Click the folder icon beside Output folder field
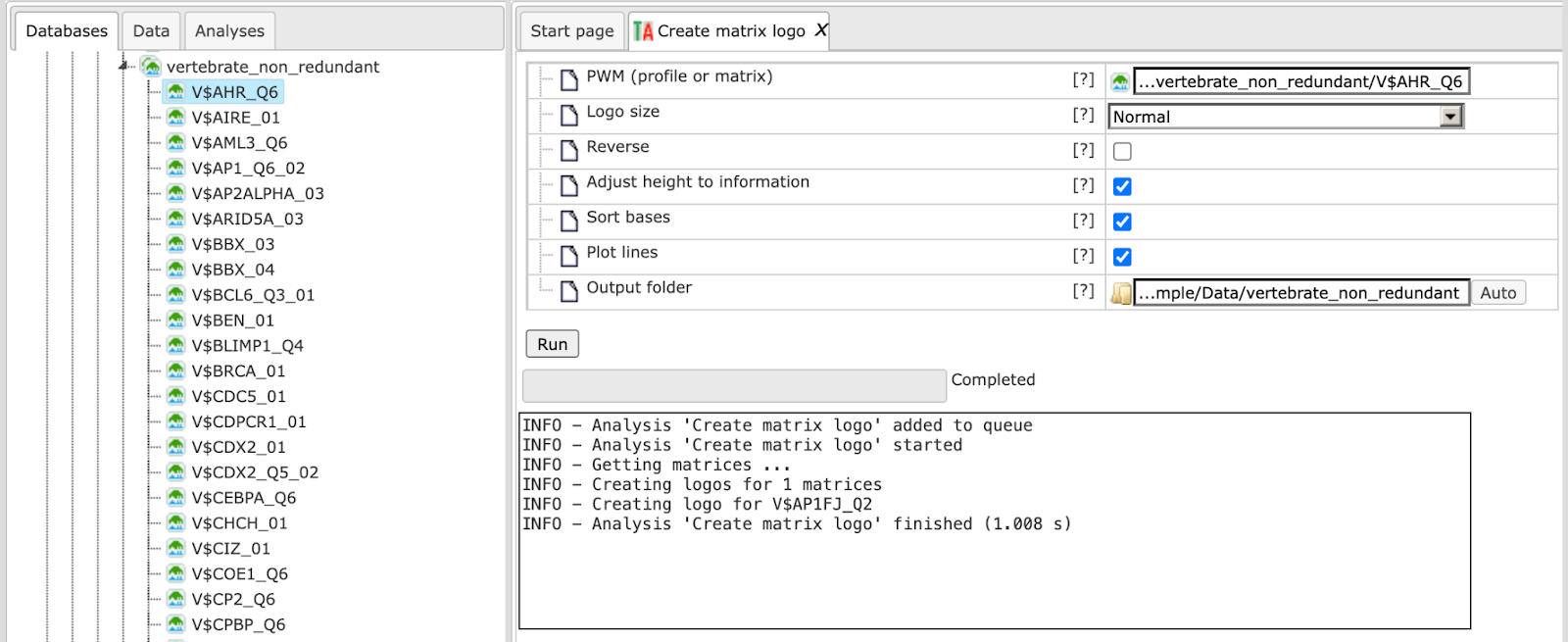The width and height of the screenshot is (1568, 642). click(x=1121, y=293)
